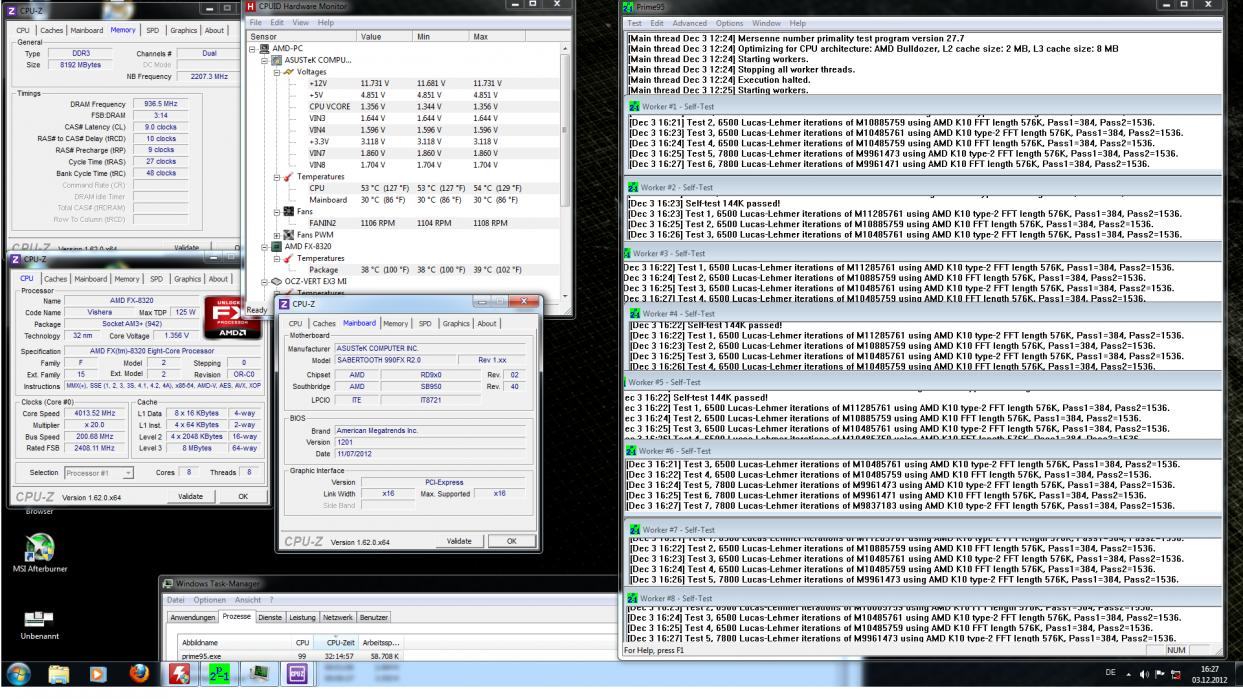1243x699 pixels.
Task: Collapse the ASUSTeK COMPU... tree node
Action: [x=266, y=60]
